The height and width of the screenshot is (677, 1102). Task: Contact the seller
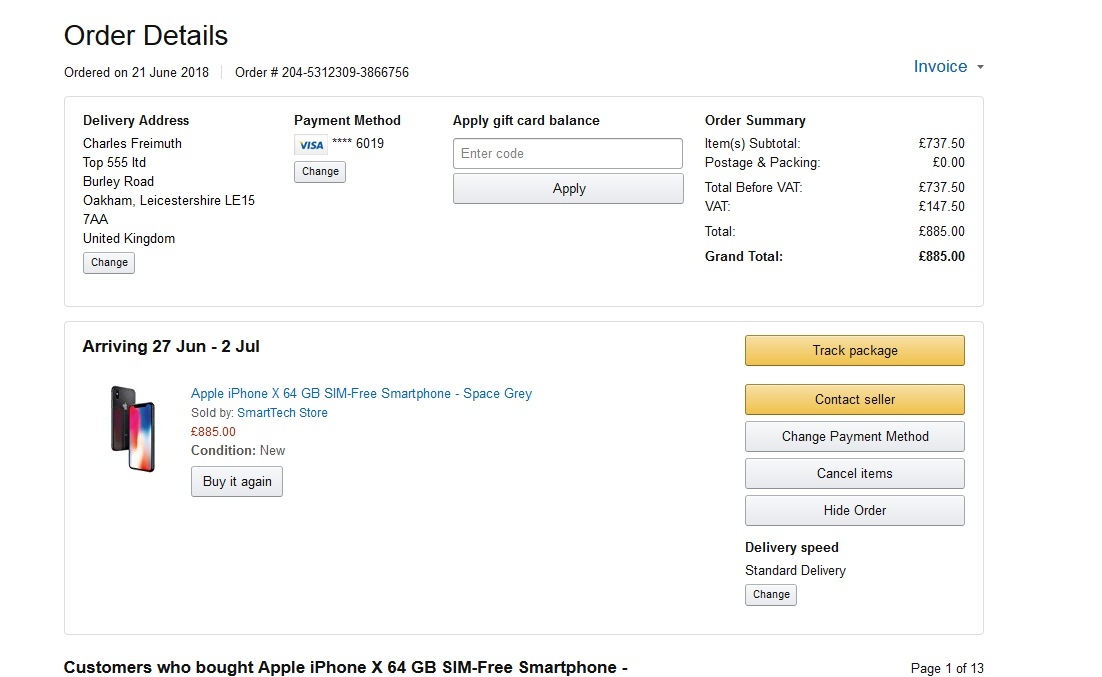tap(854, 400)
